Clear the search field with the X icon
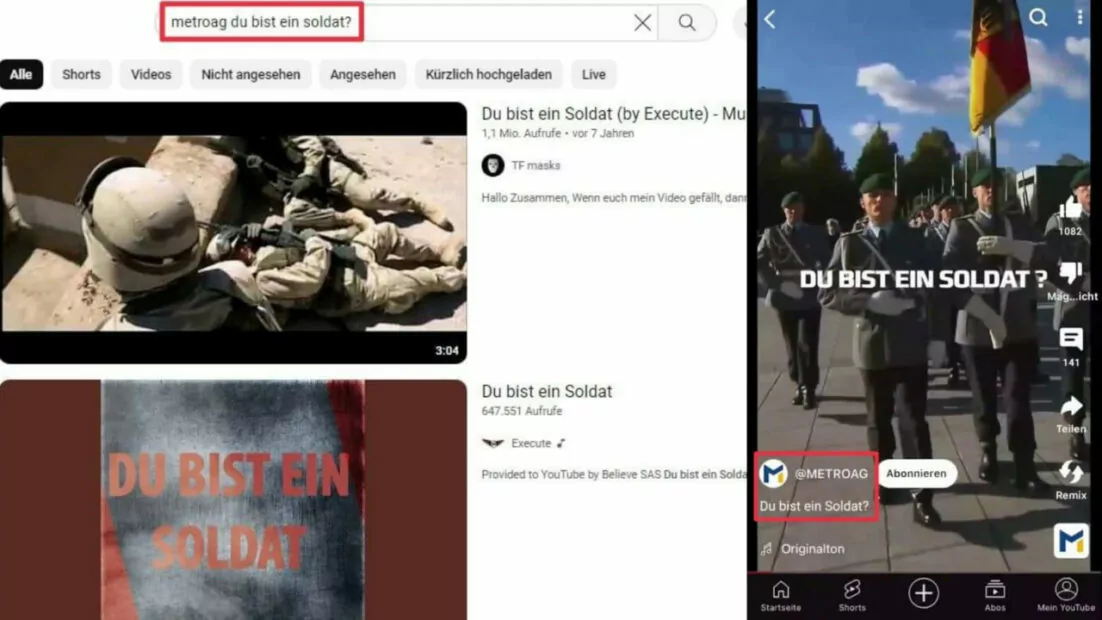Image resolution: width=1102 pixels, height=620 pixels. point(642,22)
